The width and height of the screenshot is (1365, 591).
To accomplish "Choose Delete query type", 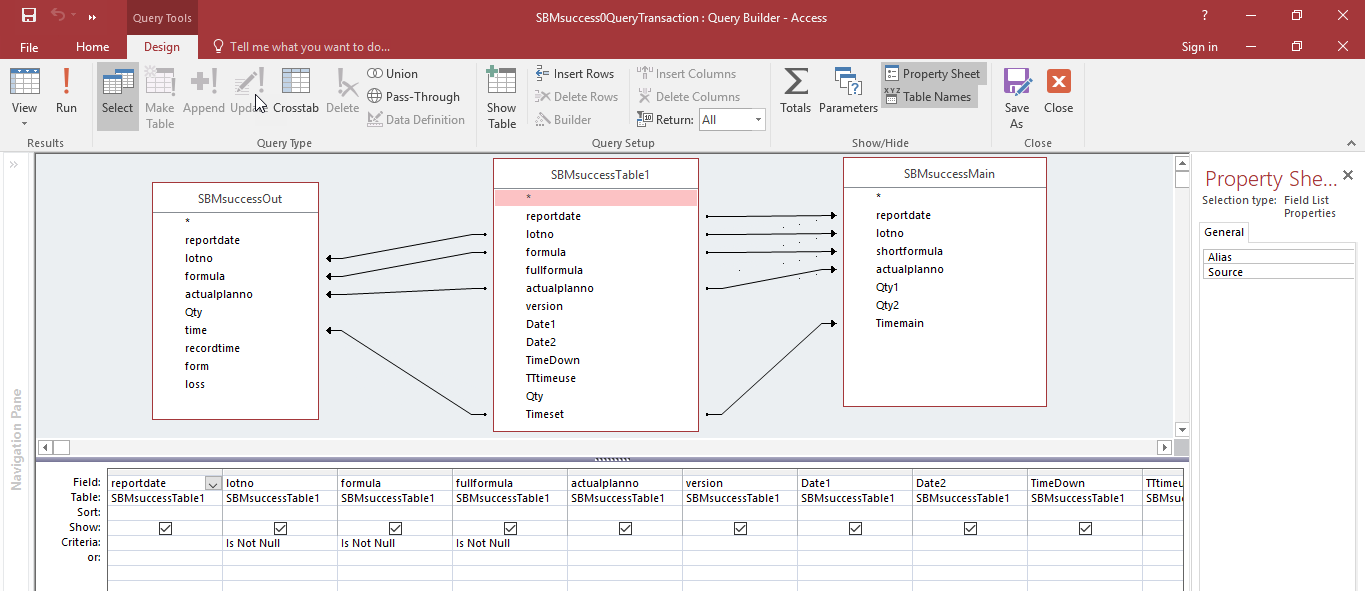I will (x=343, y=91).
